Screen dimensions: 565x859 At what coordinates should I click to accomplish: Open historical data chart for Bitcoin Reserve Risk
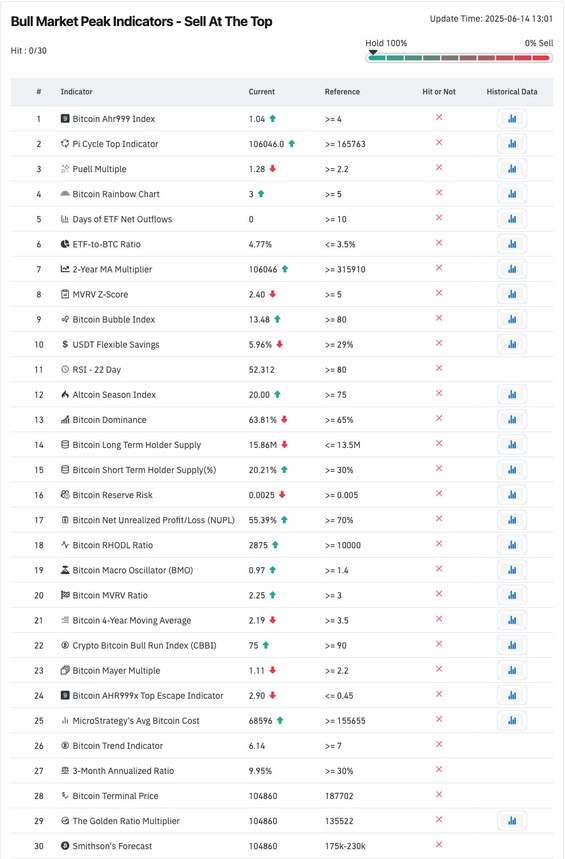(x=512, y=495)
